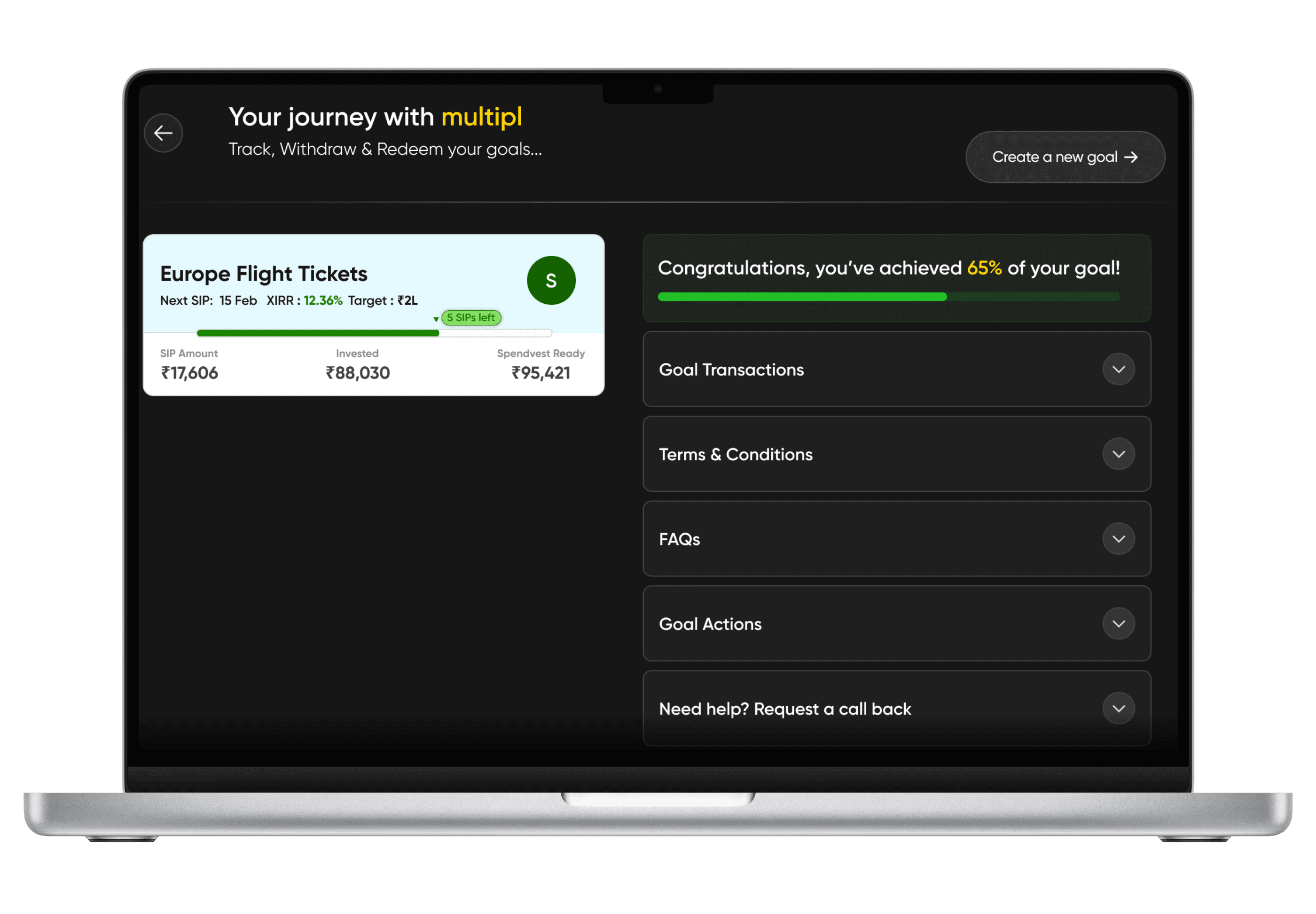The width and height of the screenshot is (1316, 914).
Task: Expand Terms & Conditions chevron
Action: coord(1119,454)
